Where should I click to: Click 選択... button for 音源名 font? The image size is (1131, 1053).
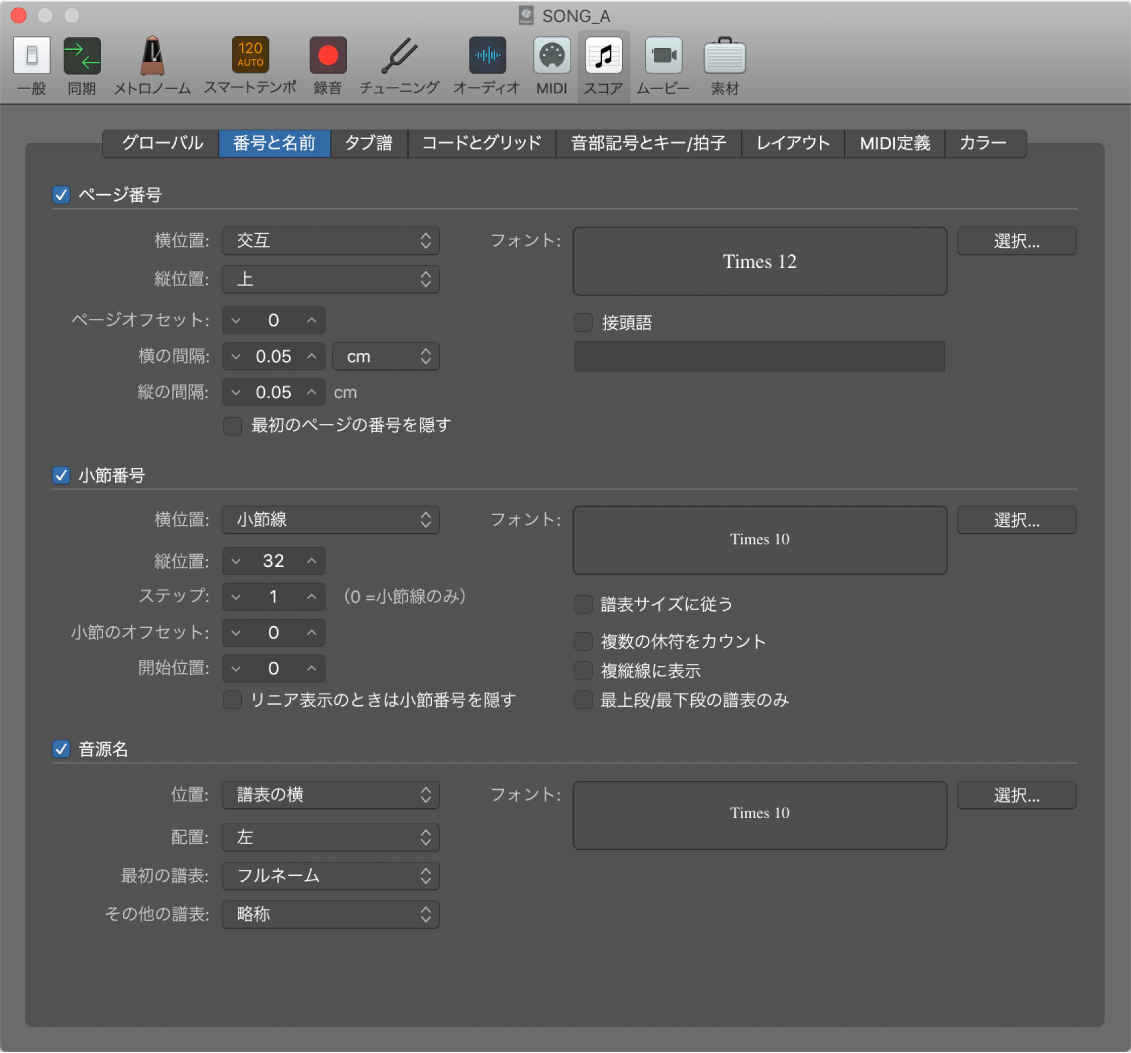[1016, 796]
